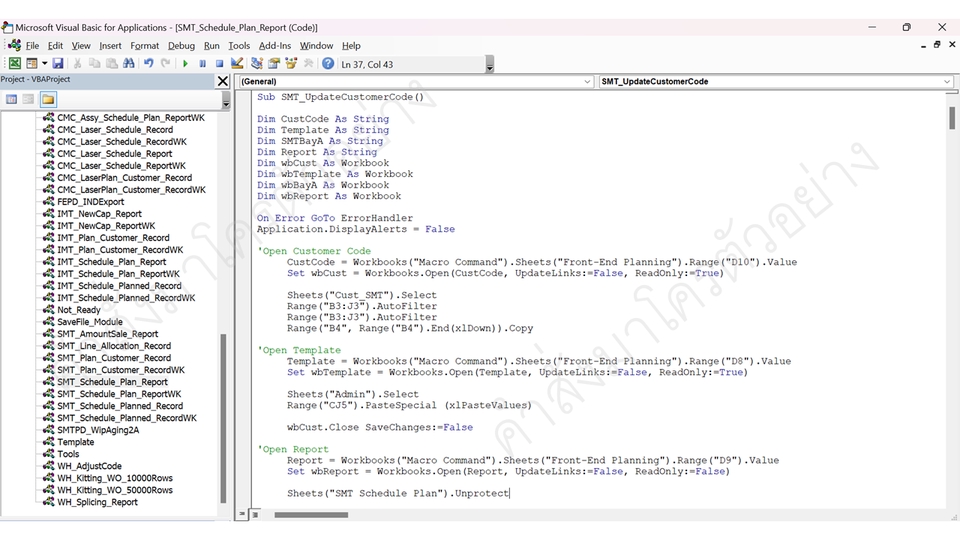Click the Reset stop icon
The height and width of the screenshot is (540, 960).
219,64
